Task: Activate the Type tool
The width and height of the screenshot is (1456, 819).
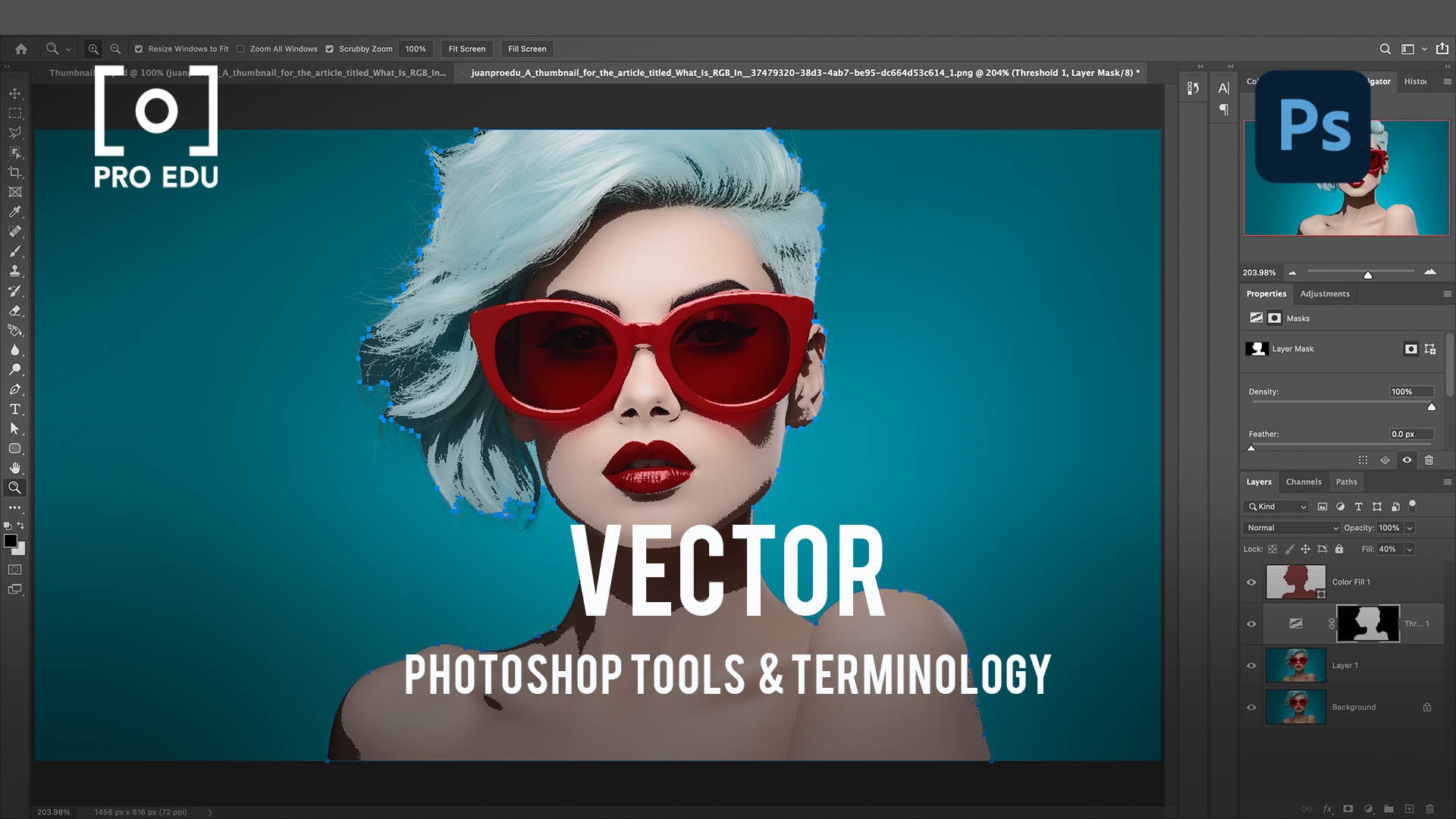Action: click(14, 409)
